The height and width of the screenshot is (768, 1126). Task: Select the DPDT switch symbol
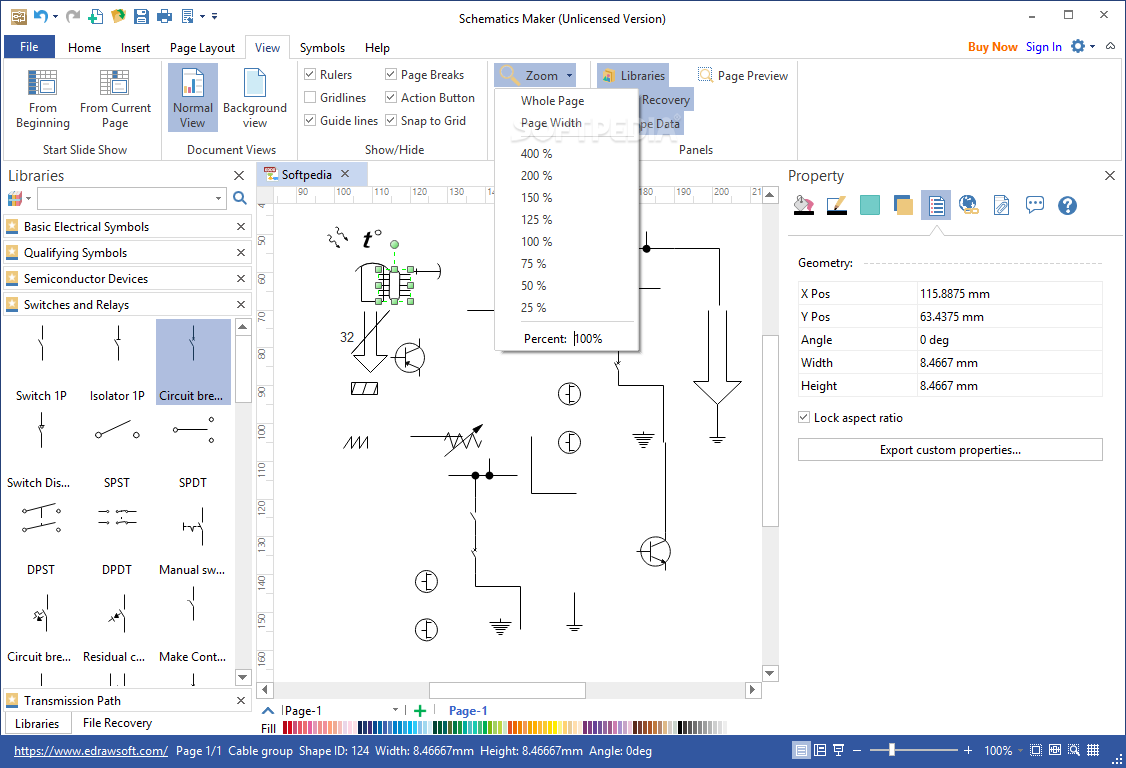click(x=116, y=536)
